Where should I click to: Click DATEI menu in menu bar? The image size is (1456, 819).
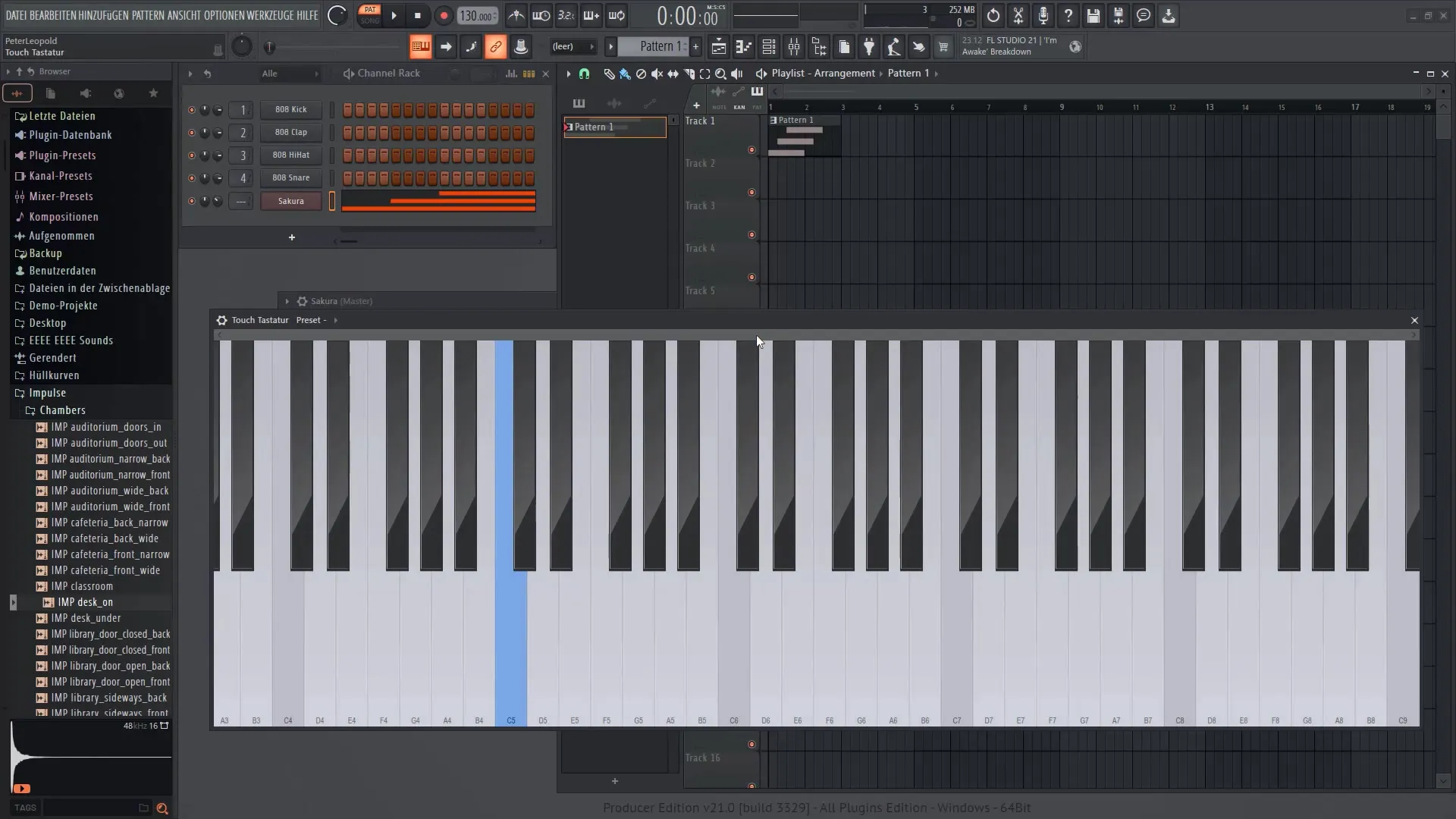pyautogui.click(x=17, y=15)
